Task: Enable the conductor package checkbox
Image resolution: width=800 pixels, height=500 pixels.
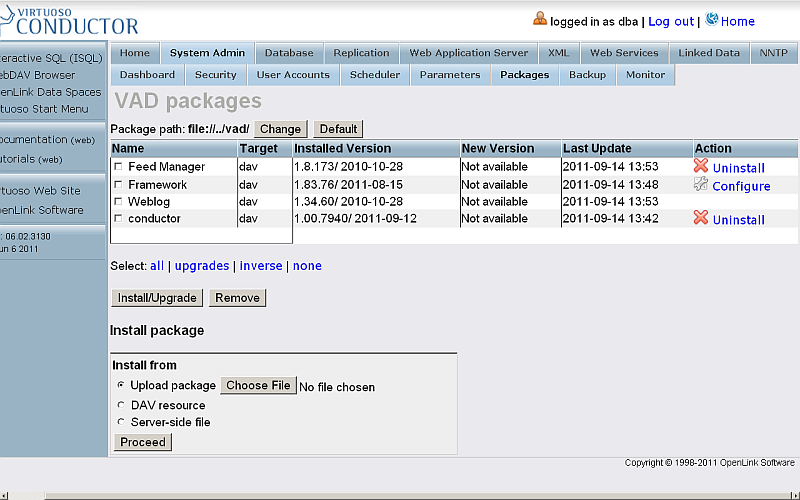Action: pos(119,219)
